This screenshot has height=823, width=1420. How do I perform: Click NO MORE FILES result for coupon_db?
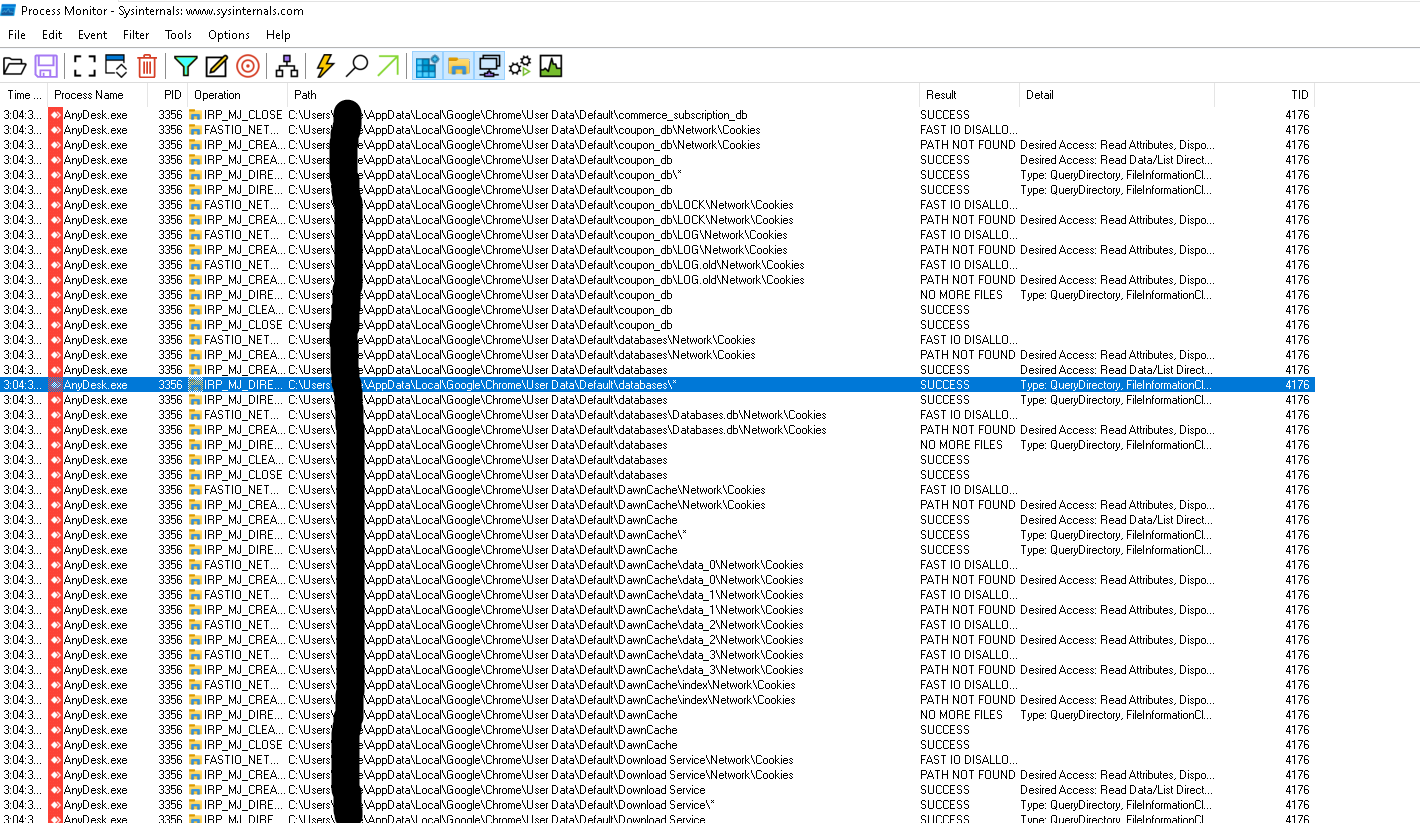pyautogui.click(x=961, y=295)
